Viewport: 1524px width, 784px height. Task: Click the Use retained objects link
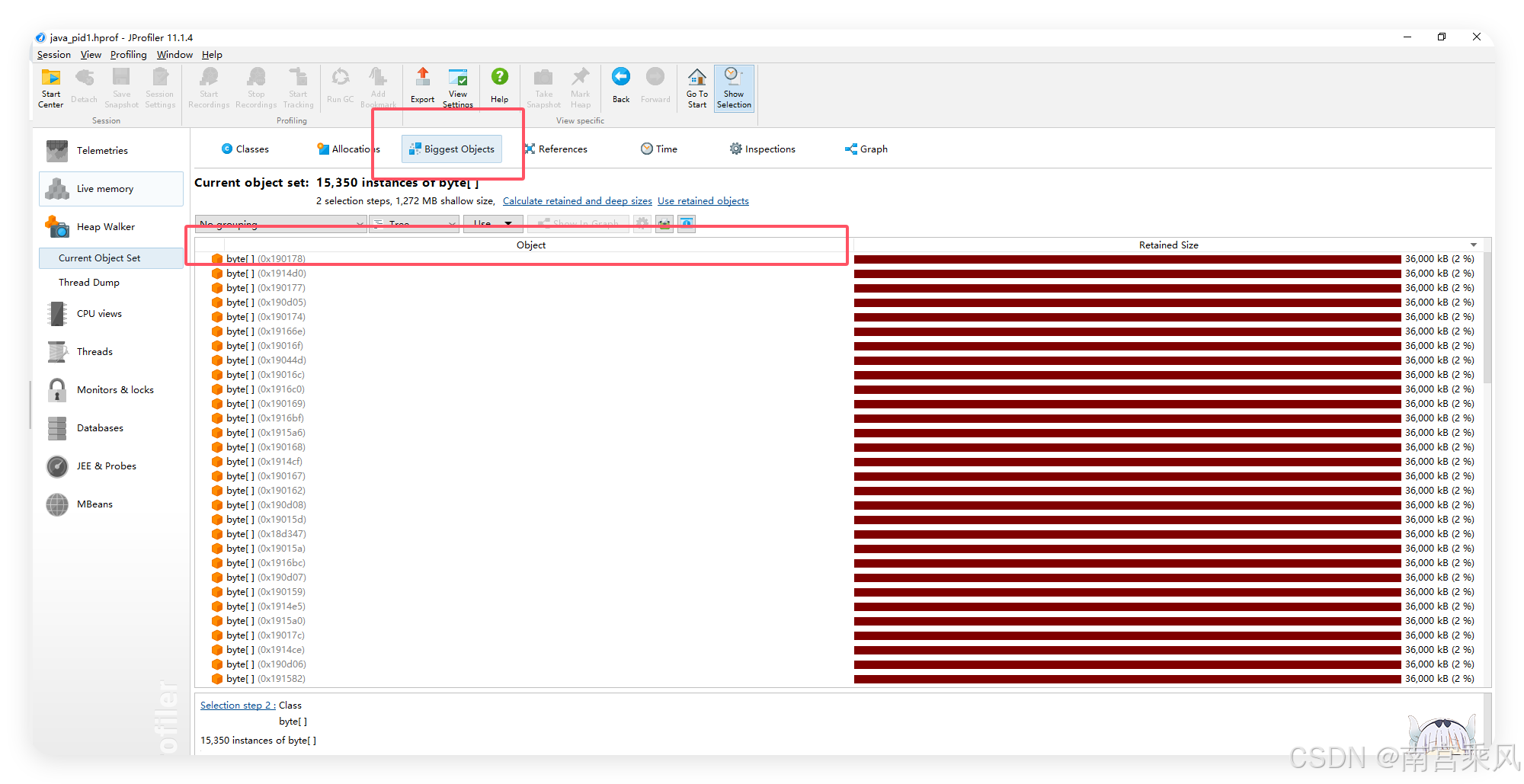pyautogui.click(x=703, y=200)
